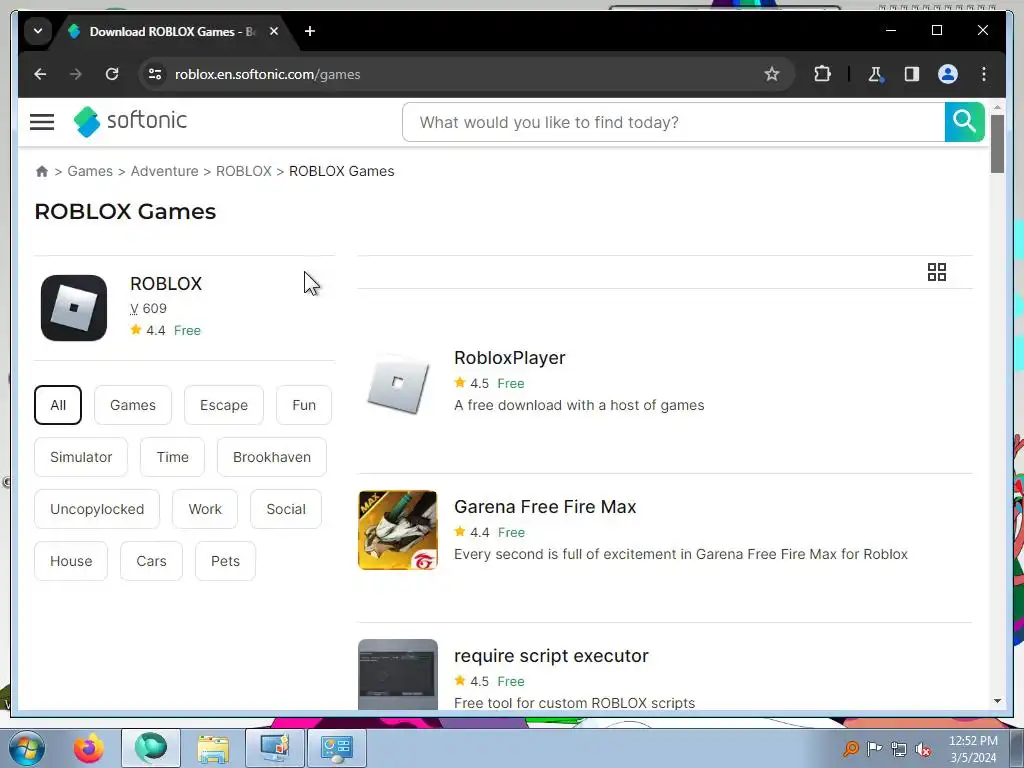Click the browser forward arrow

click(x=76, y=74)
